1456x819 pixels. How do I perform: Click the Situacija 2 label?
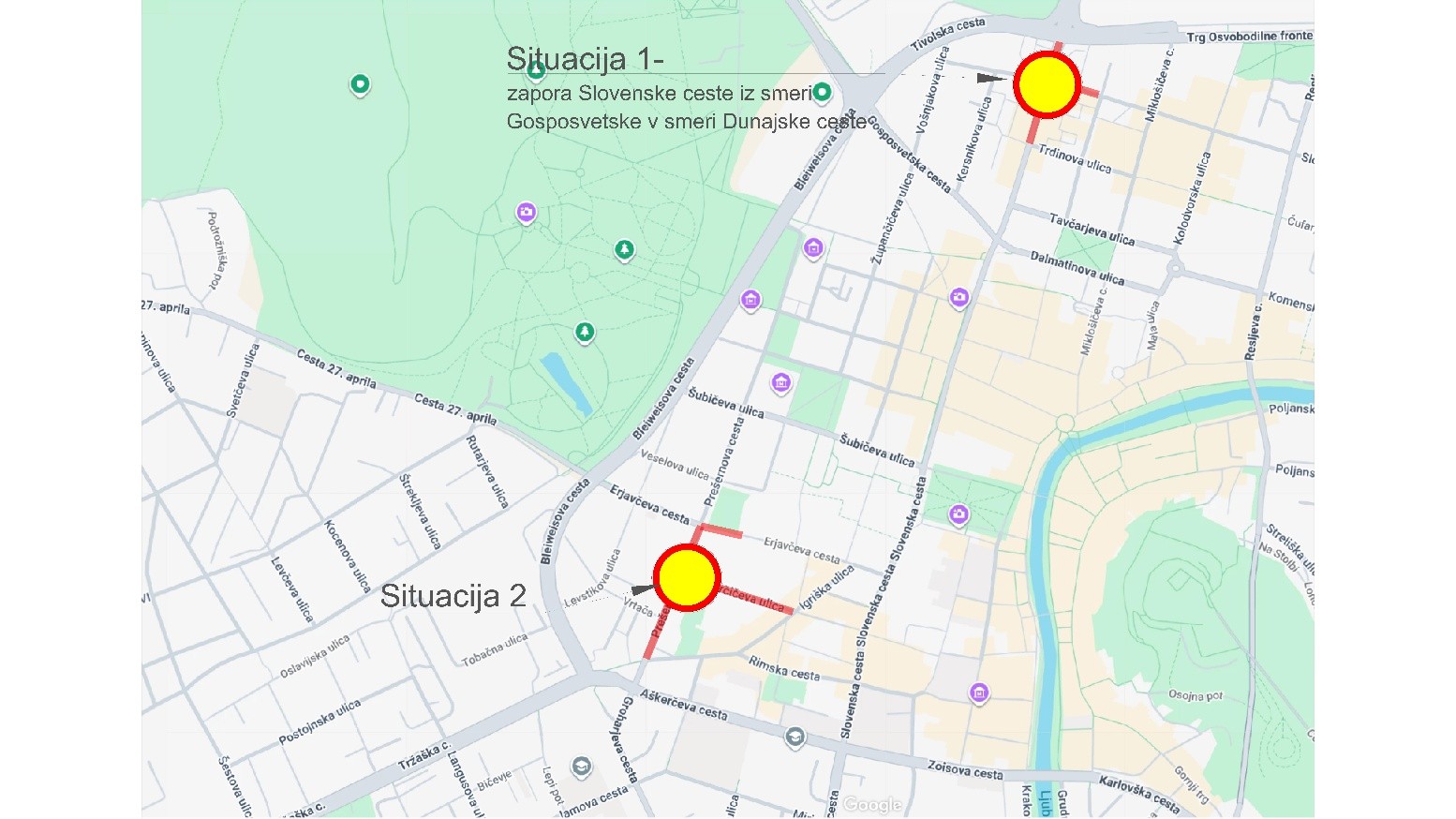(453, 596)
